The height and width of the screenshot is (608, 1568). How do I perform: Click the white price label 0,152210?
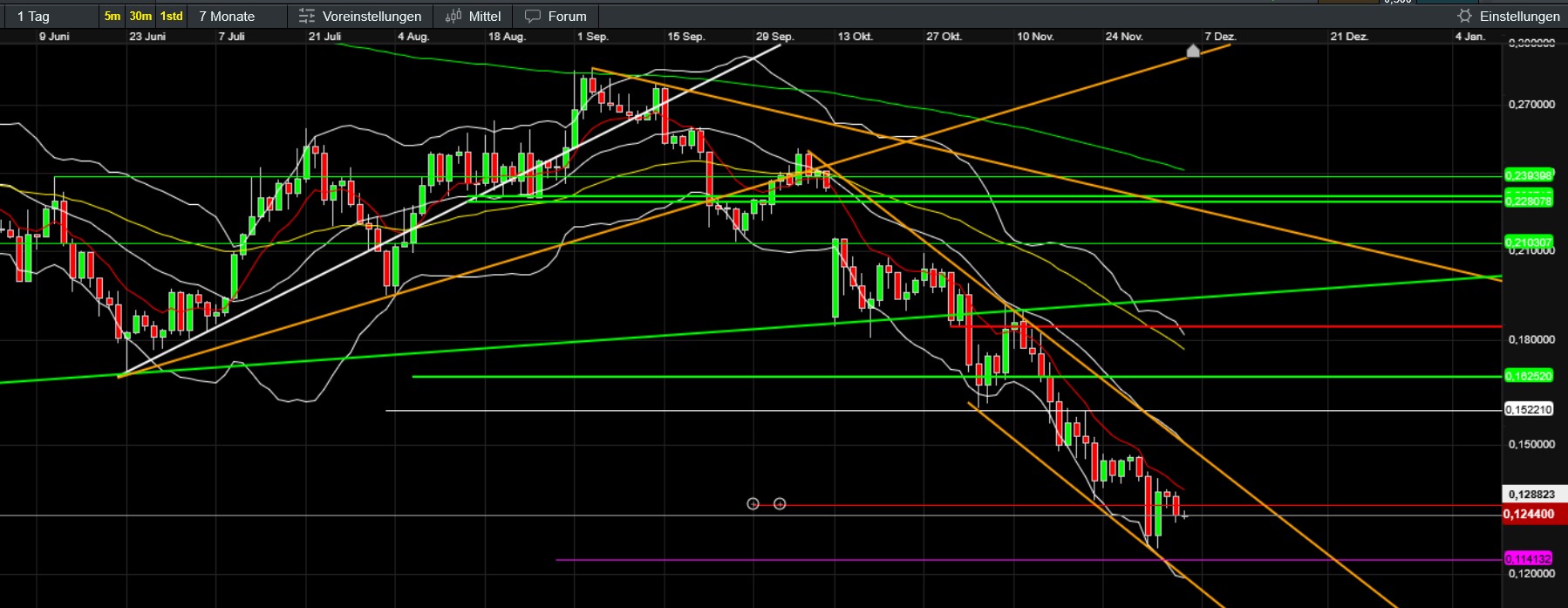coord(1529,409)
